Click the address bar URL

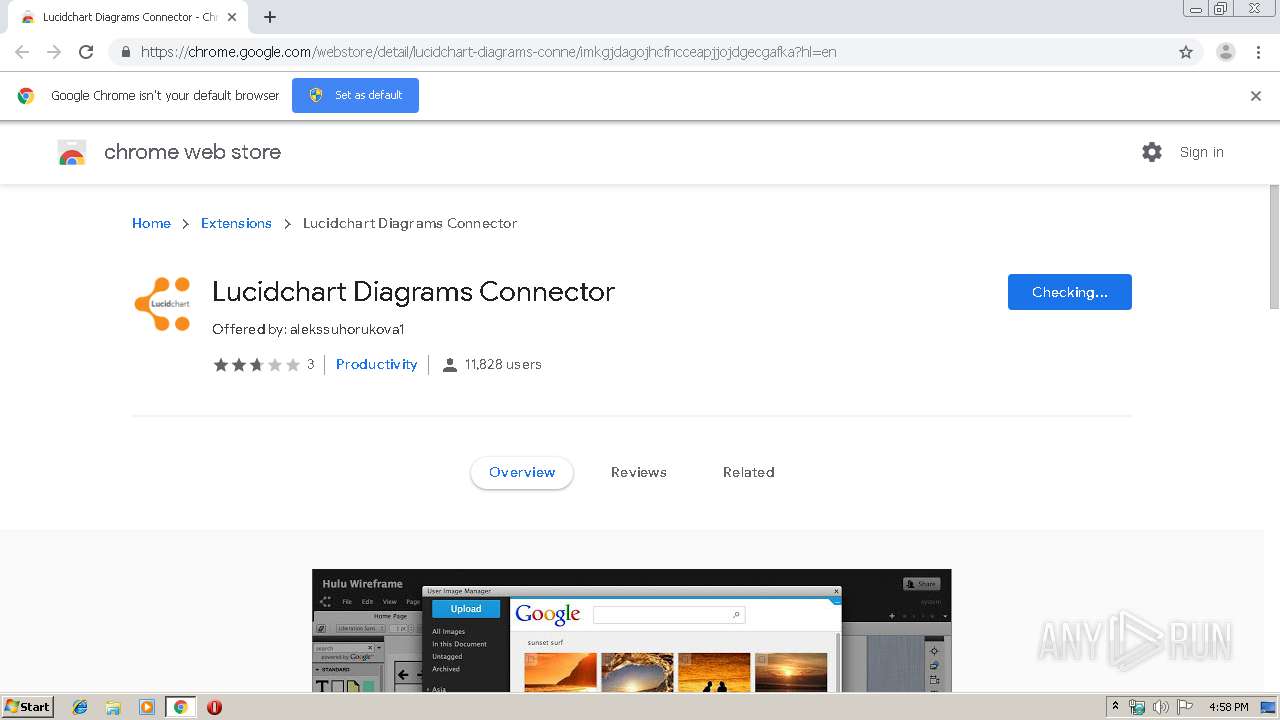click(x=489, y=52)
